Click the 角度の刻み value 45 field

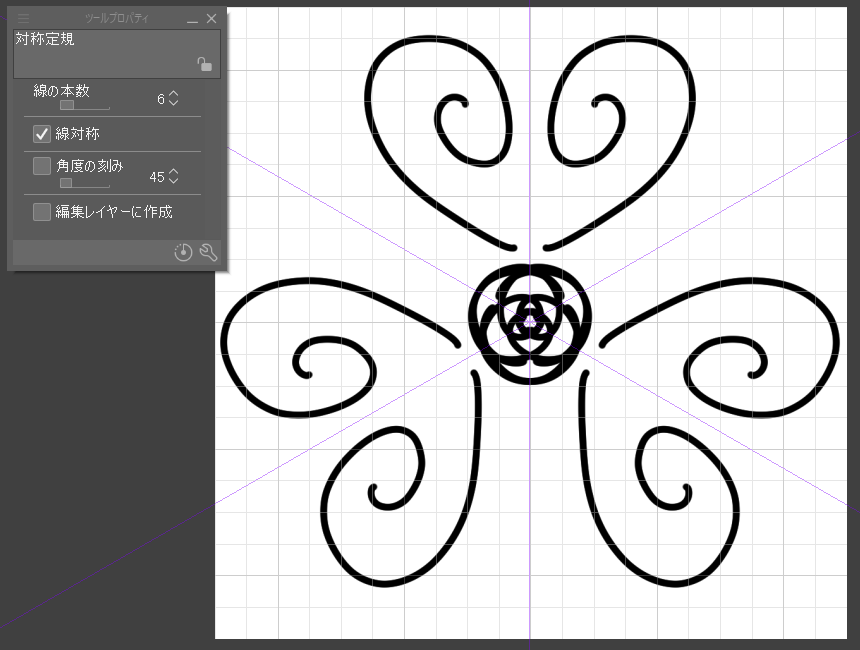156,177
